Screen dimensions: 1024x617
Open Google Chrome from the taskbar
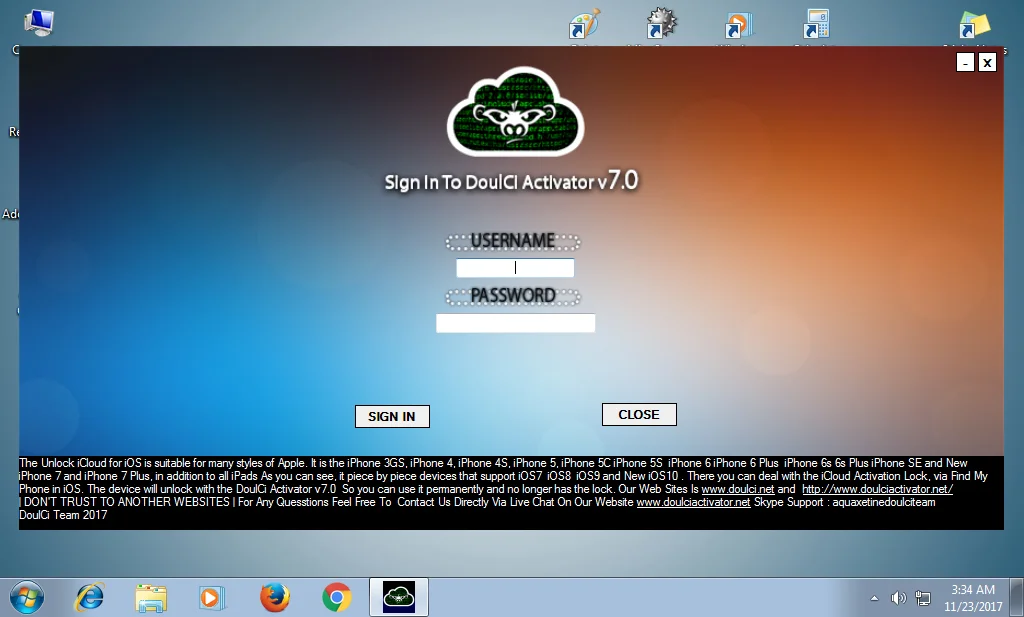(337, 597)
